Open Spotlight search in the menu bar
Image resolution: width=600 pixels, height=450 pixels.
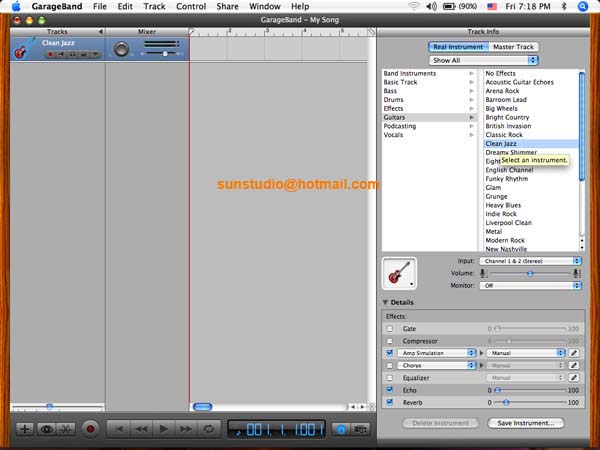[582, 7]
